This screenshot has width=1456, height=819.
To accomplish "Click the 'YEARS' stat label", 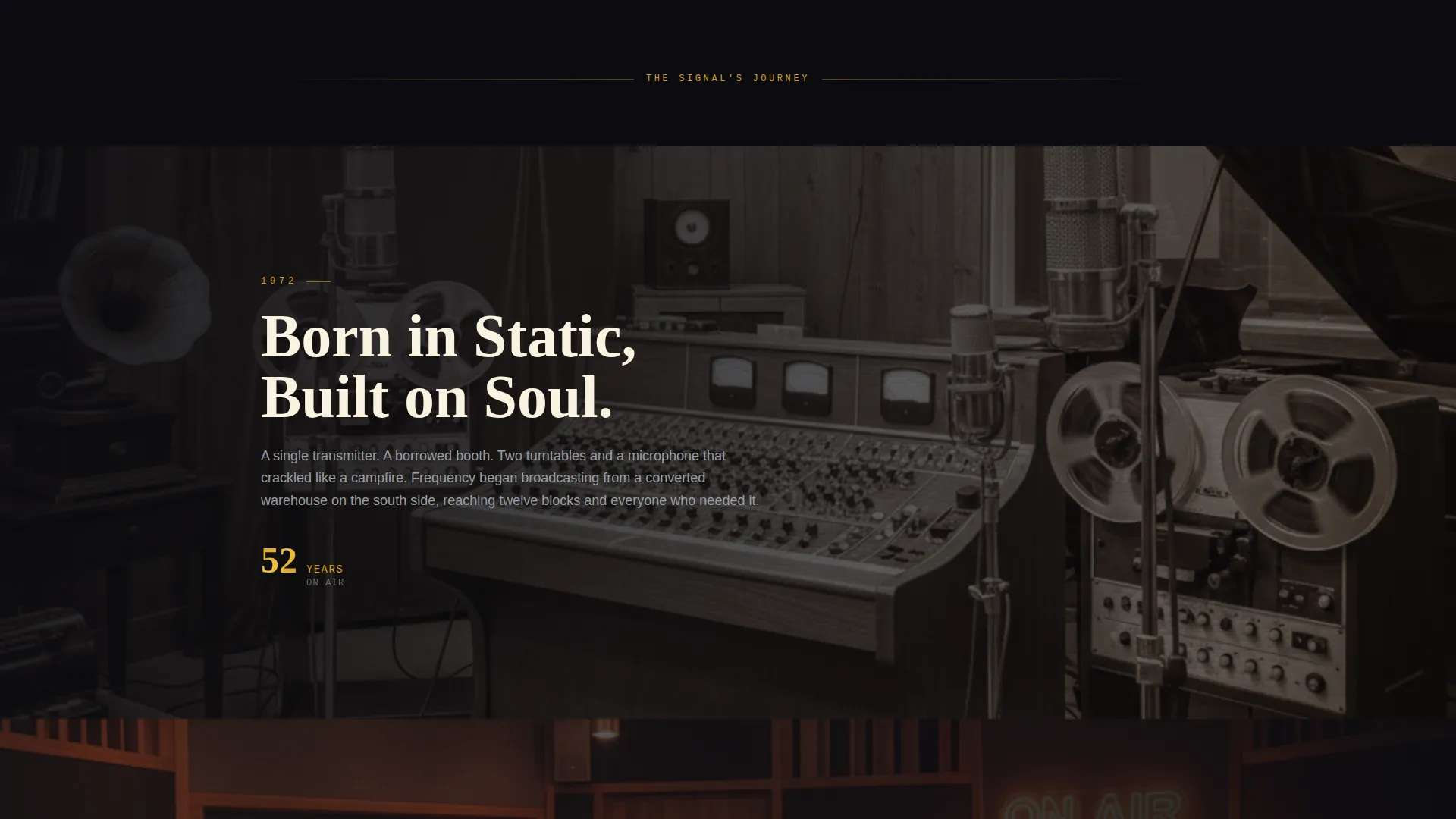I will (x=325, y=569).
